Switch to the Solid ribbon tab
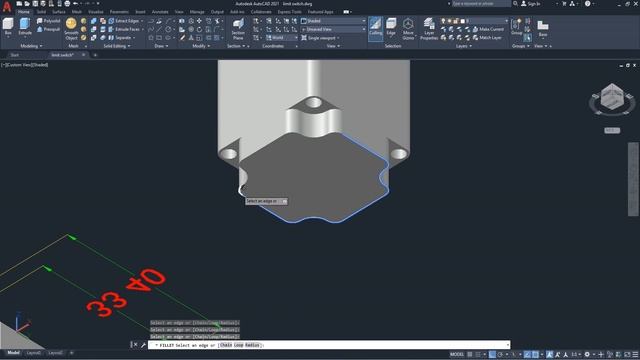Viewport: 640px width, 360px height. 41,12
